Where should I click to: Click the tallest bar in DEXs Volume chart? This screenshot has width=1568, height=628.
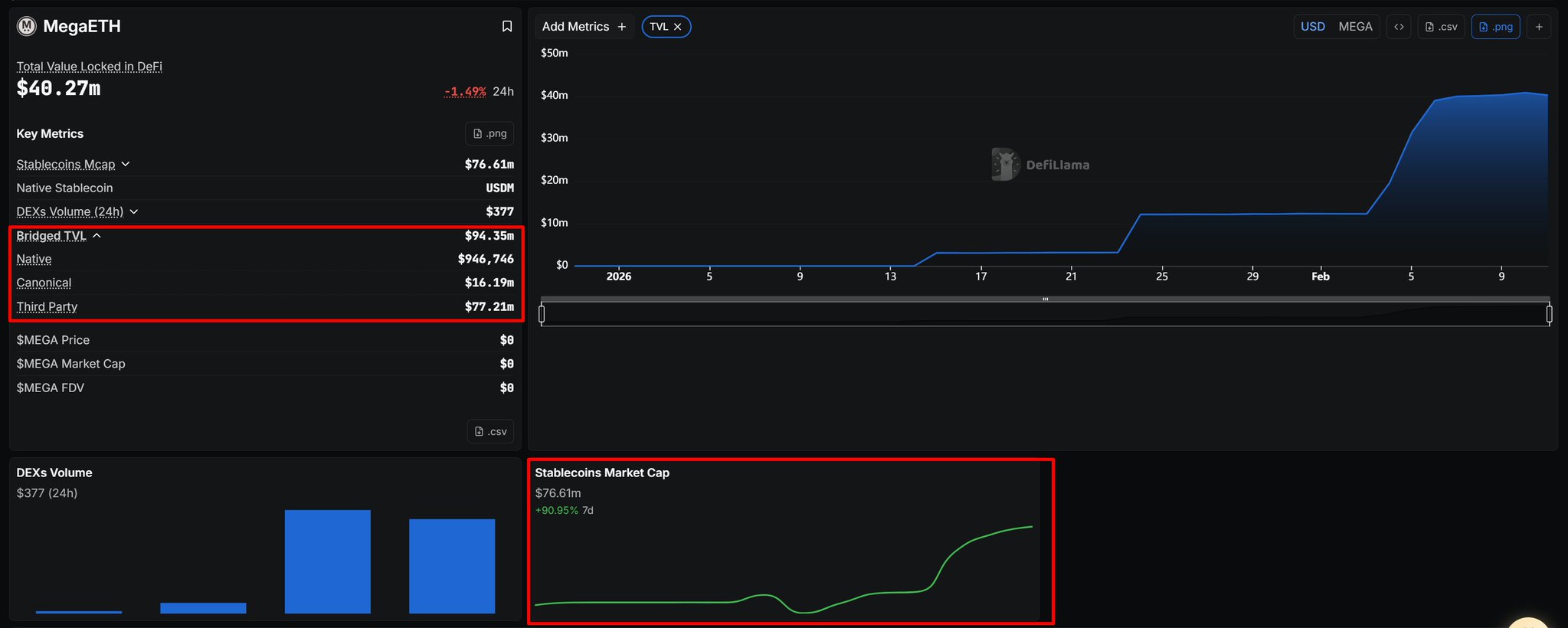pyautogui.click(x=327, y=561)
